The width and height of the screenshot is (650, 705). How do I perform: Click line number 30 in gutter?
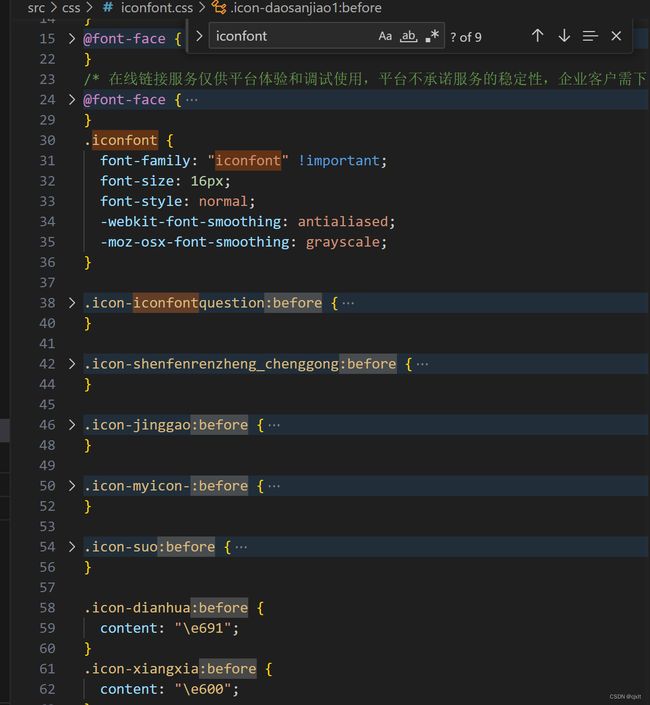click(47, 140)
